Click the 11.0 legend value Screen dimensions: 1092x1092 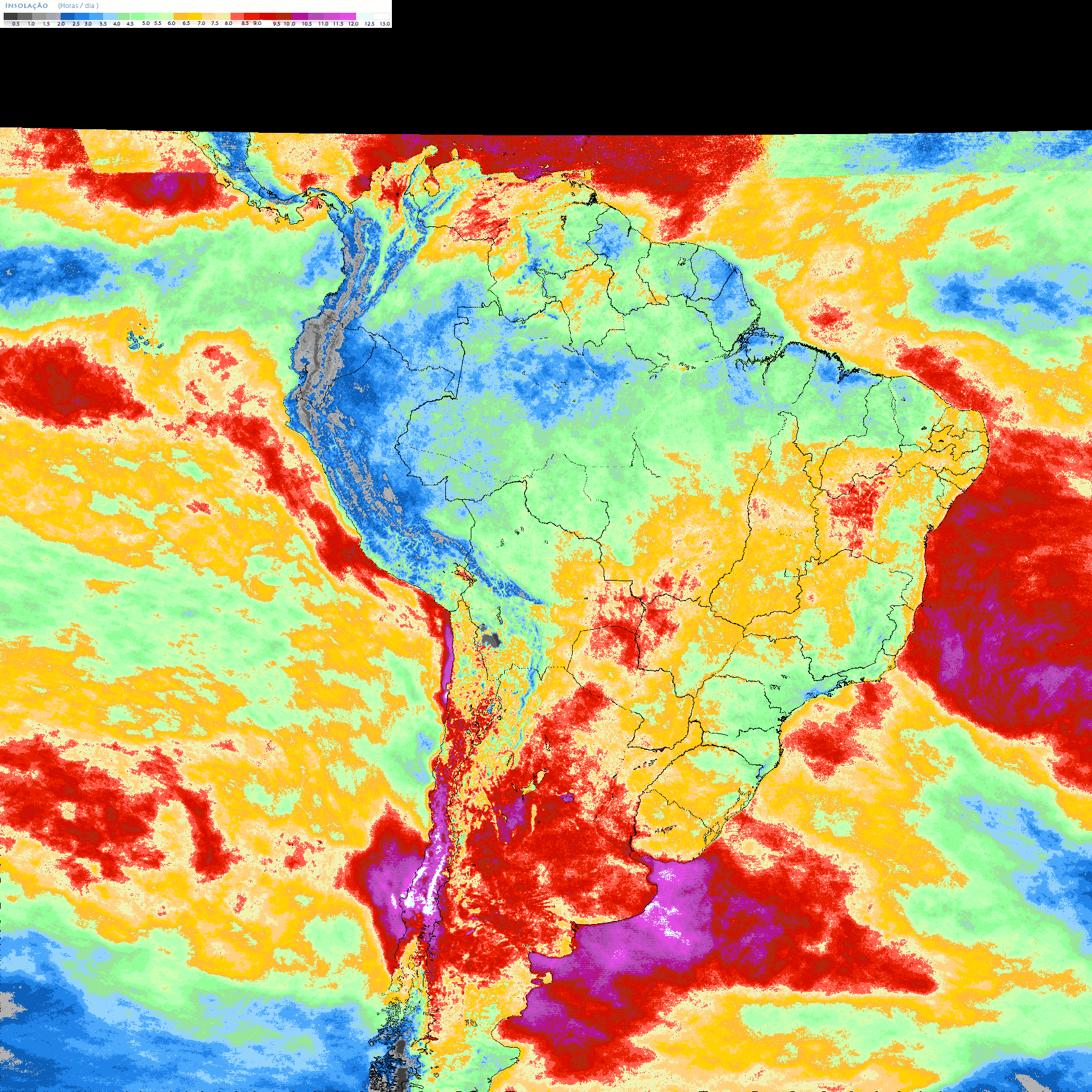click(x=323, y=24)
